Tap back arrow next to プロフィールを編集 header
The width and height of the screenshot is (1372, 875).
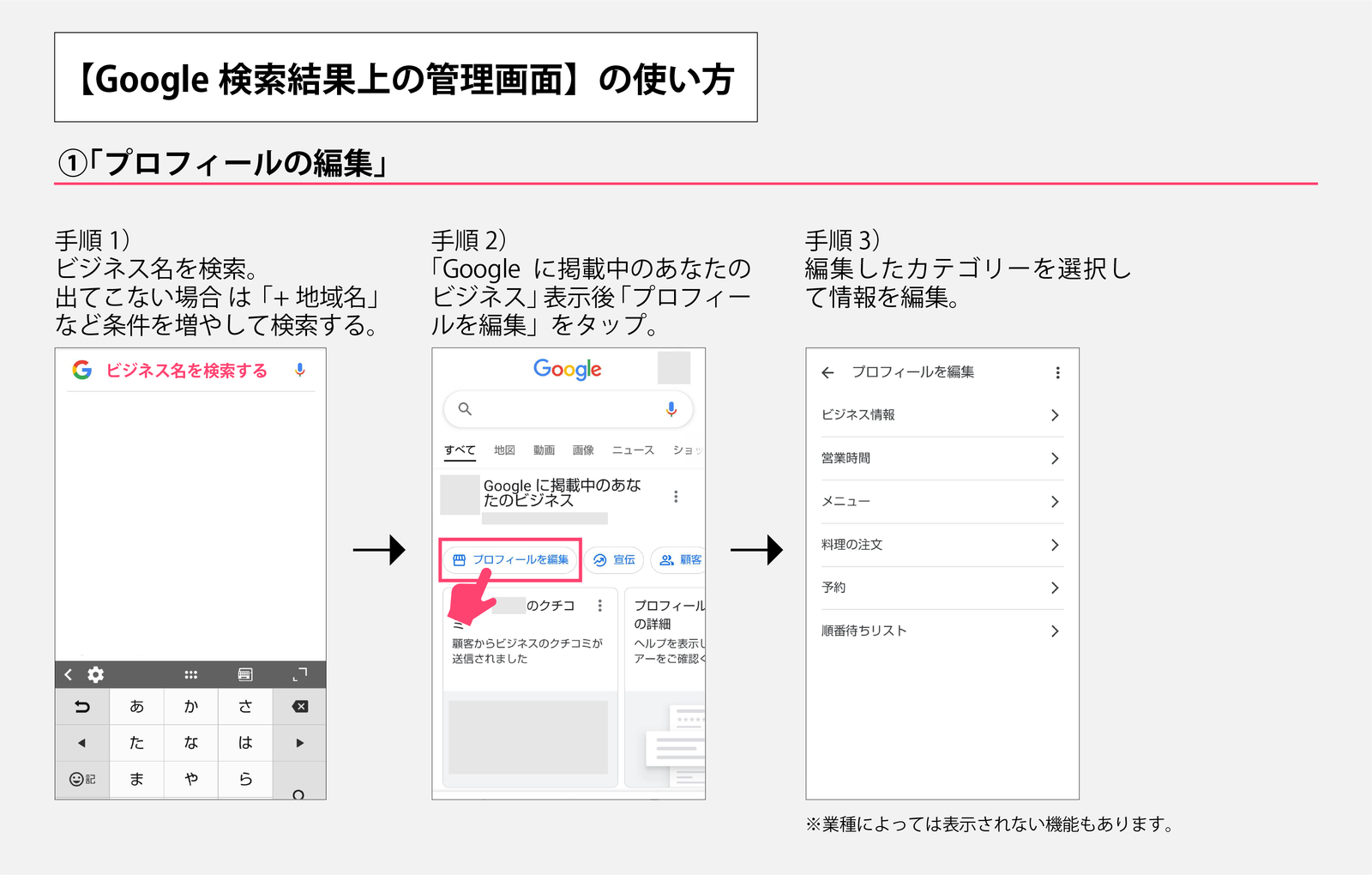click(x=827, y=372)
